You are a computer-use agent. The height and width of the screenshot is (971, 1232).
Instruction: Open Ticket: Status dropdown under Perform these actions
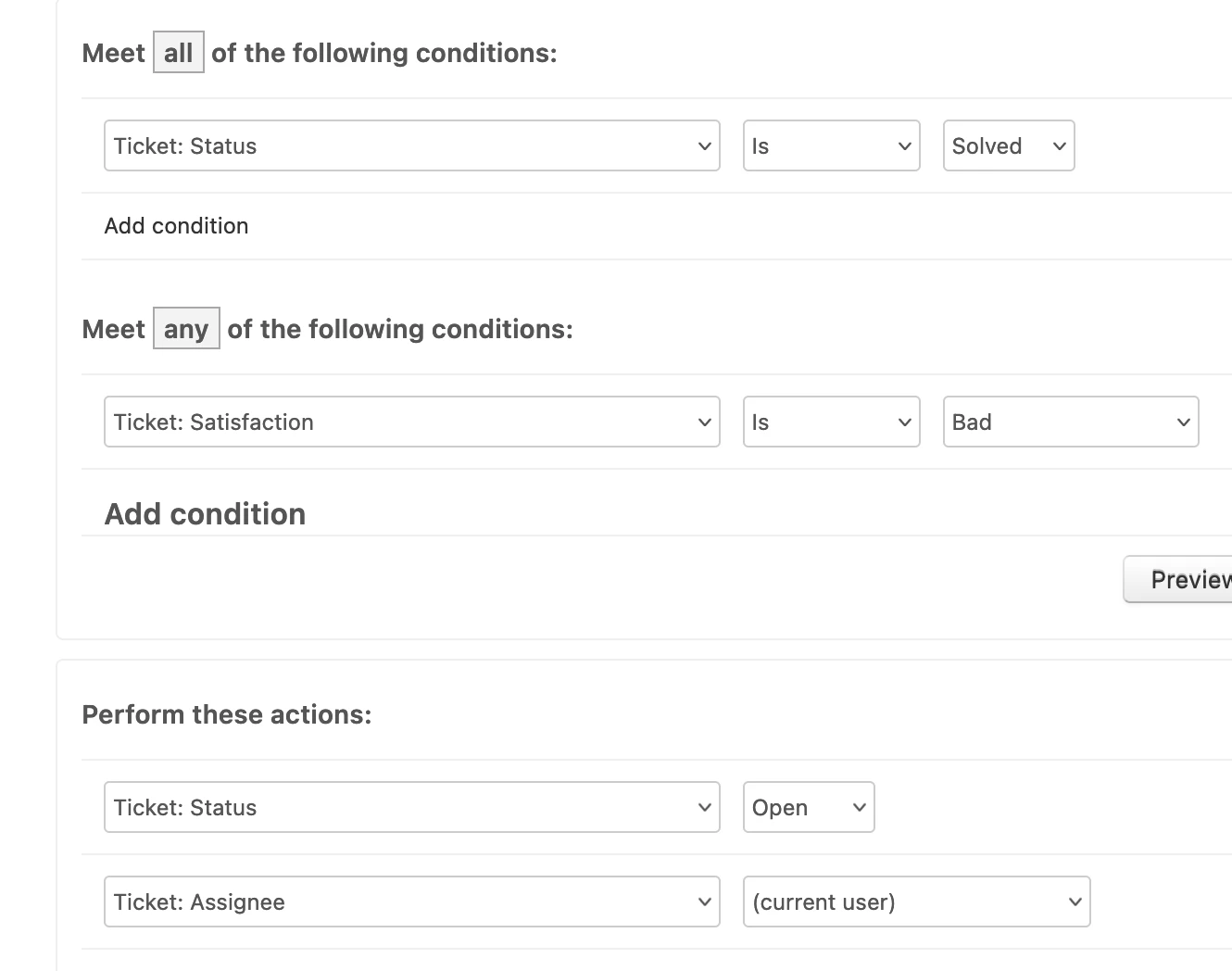pos(411,808)
